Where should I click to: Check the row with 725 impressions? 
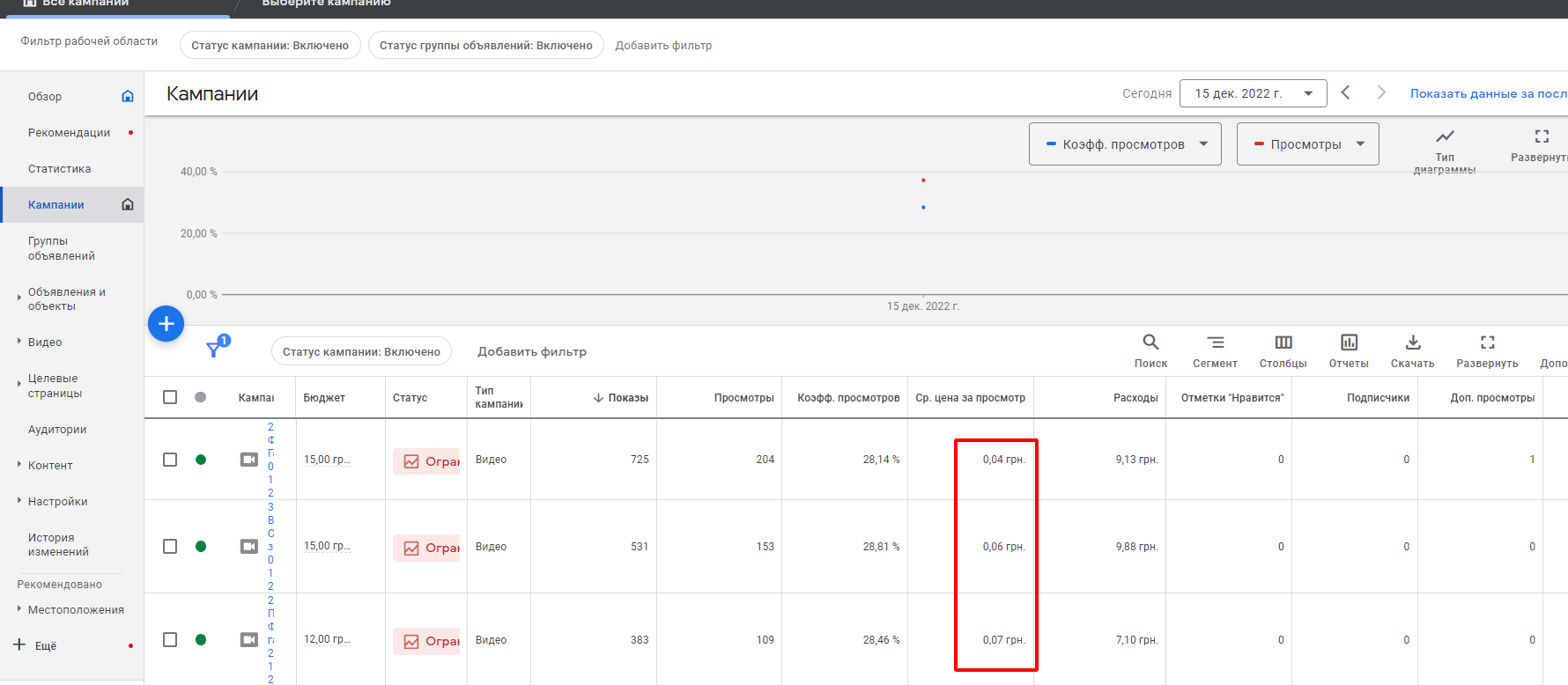tap(170, 460)
